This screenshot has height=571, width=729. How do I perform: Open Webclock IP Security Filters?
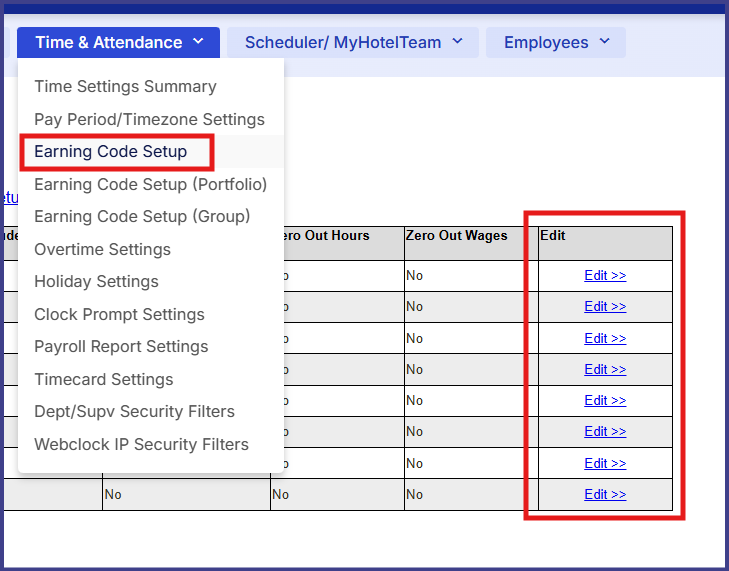(141, 444)
